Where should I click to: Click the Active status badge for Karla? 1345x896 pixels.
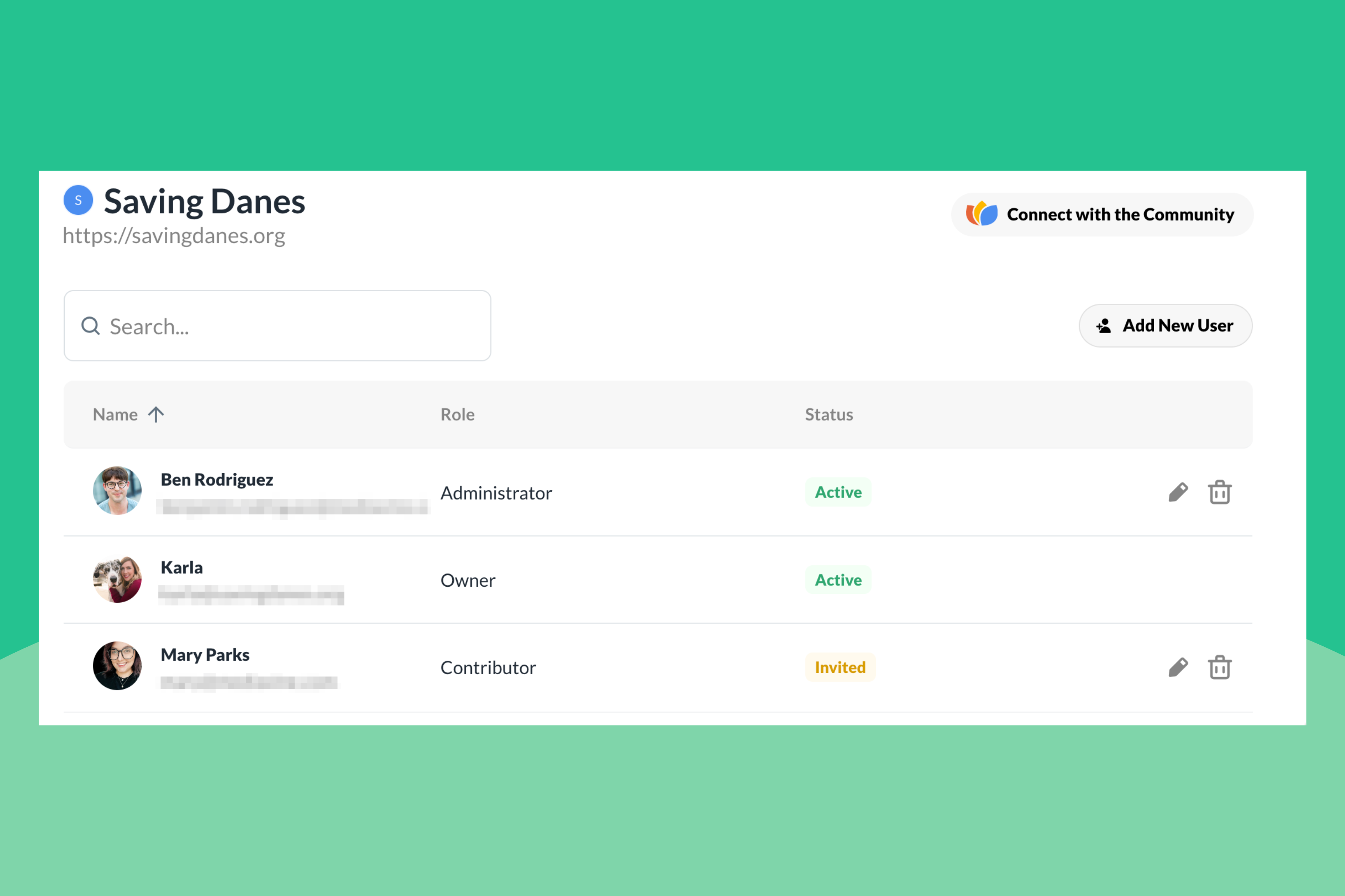[x=838, y=580]
